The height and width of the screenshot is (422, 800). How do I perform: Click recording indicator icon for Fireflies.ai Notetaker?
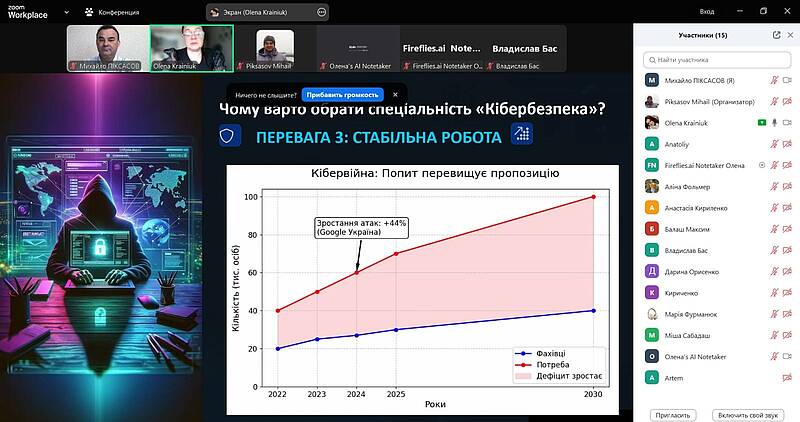pos(762,165)
